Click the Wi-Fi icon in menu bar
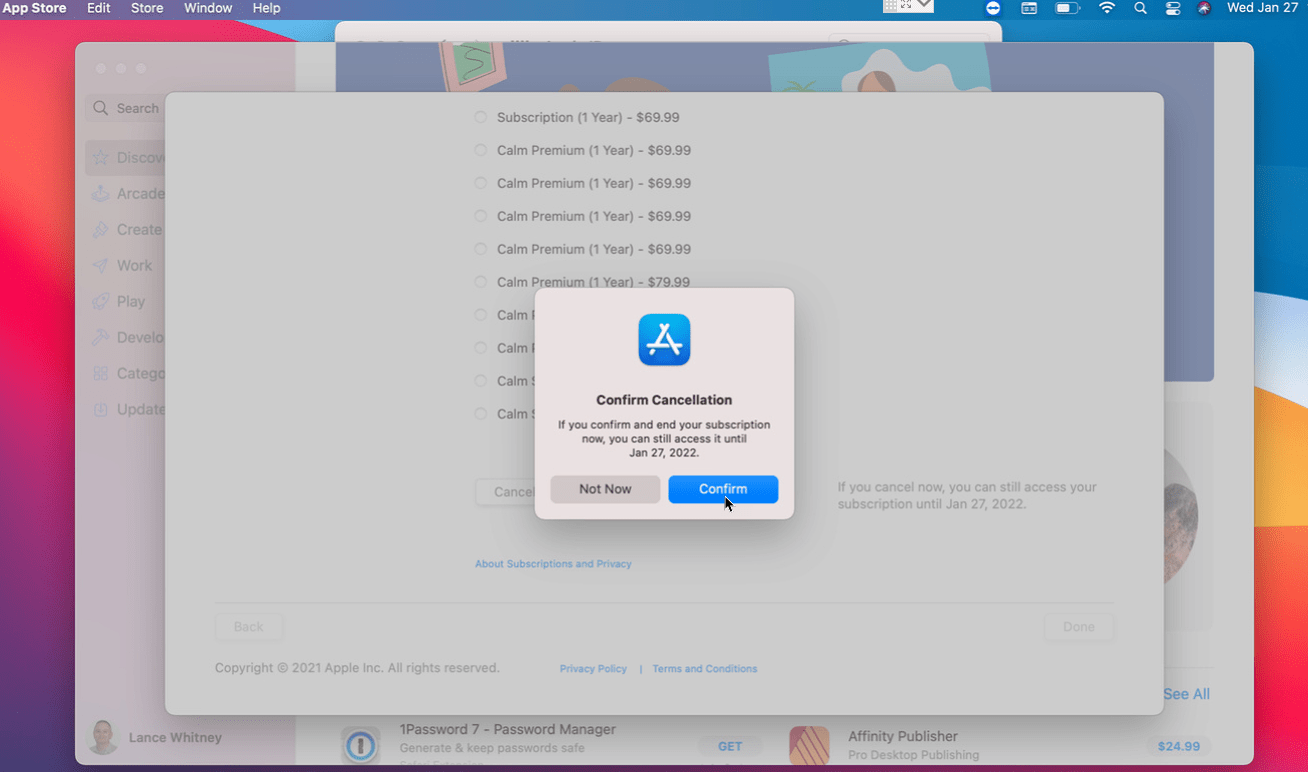Screen dimensions: 1308x772 pyautogui.click(x=1107, y=8)
